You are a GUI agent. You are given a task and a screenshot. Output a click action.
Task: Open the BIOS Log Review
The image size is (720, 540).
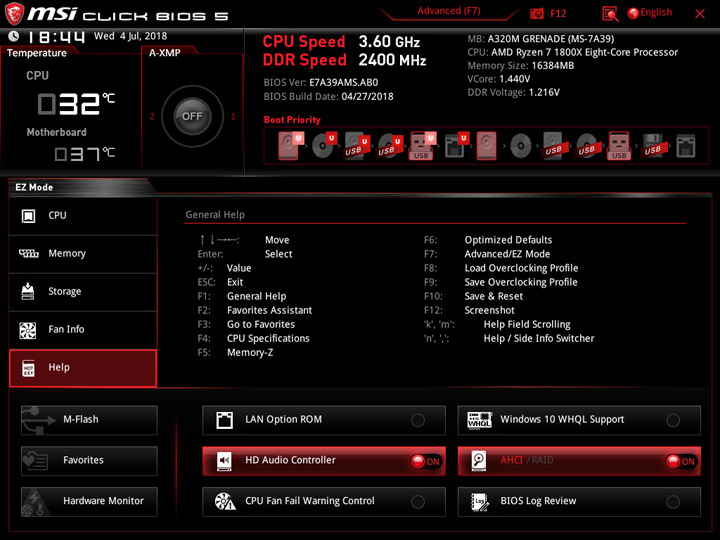coord(579,501)
